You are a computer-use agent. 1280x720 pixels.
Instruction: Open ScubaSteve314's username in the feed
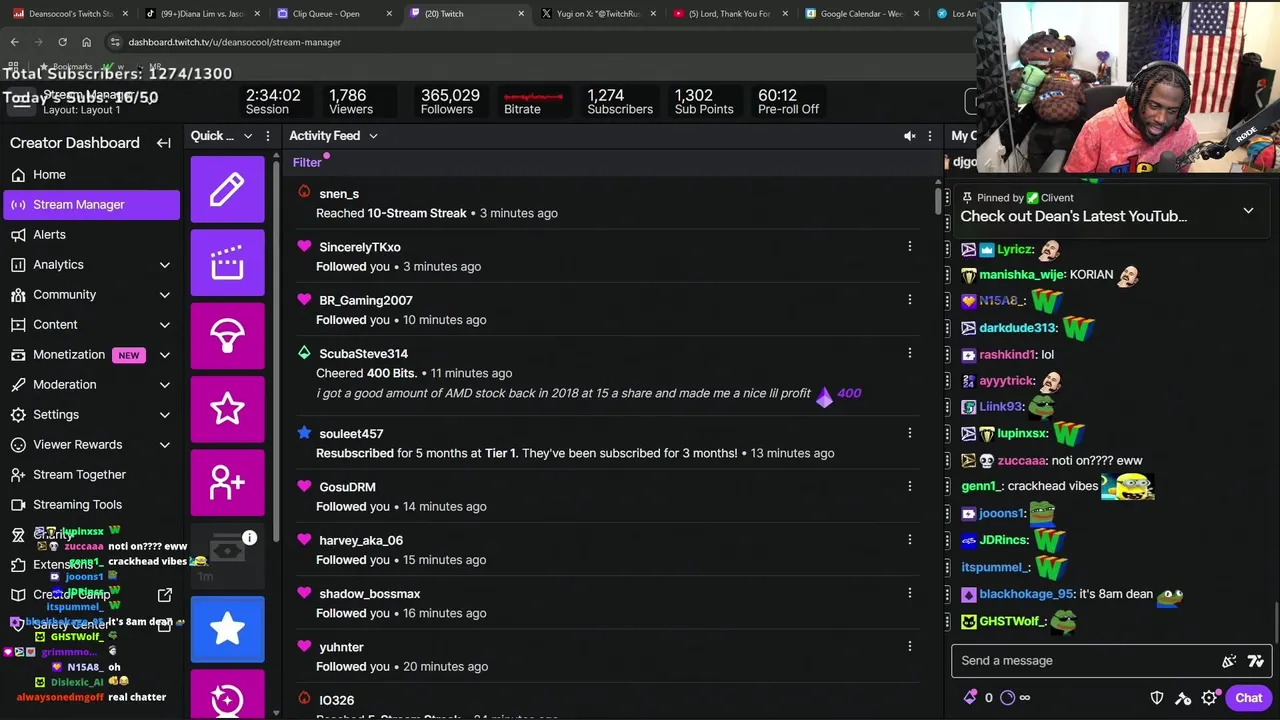click(x=363, y=354)
